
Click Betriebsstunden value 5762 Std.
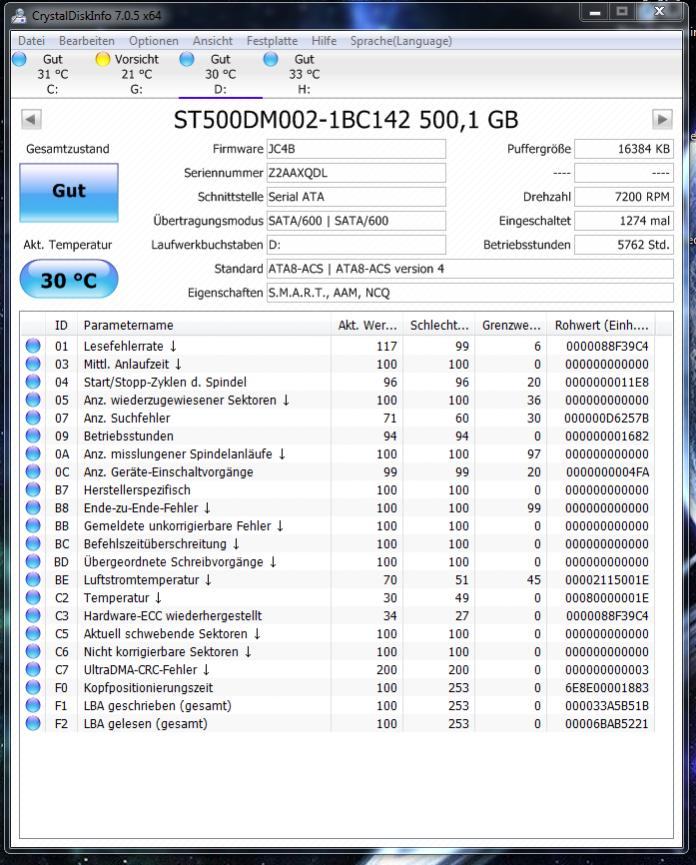624,245
